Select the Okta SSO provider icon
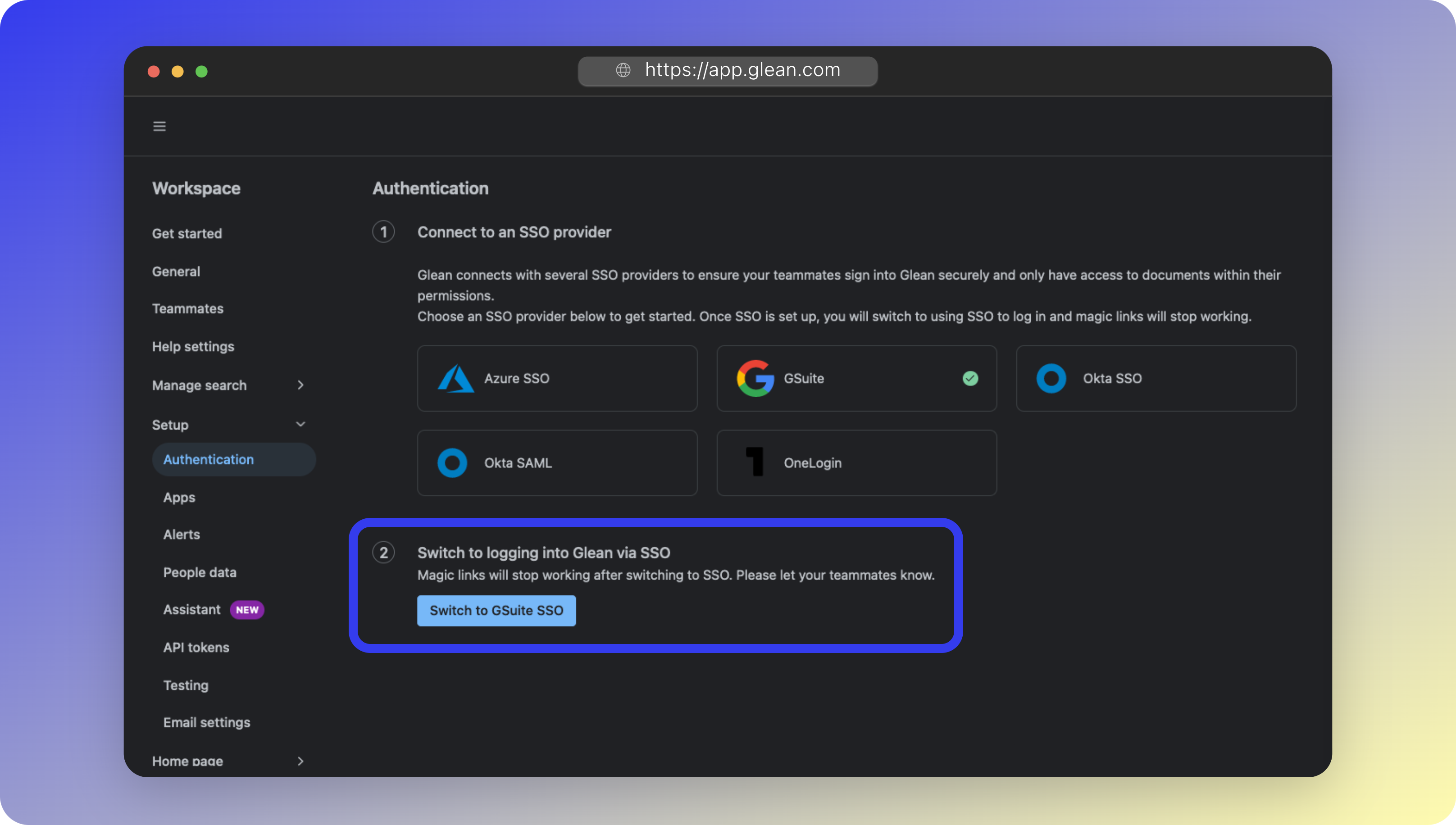 coord(1051,379)
